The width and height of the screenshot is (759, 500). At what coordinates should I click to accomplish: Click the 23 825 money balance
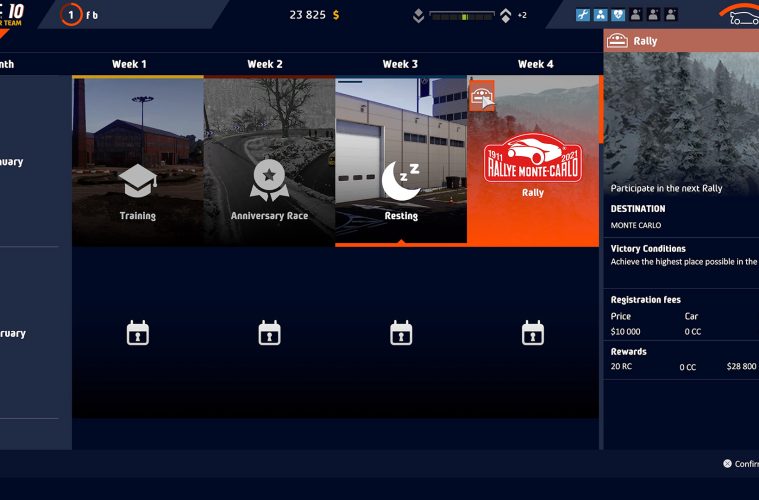[307, 15]
